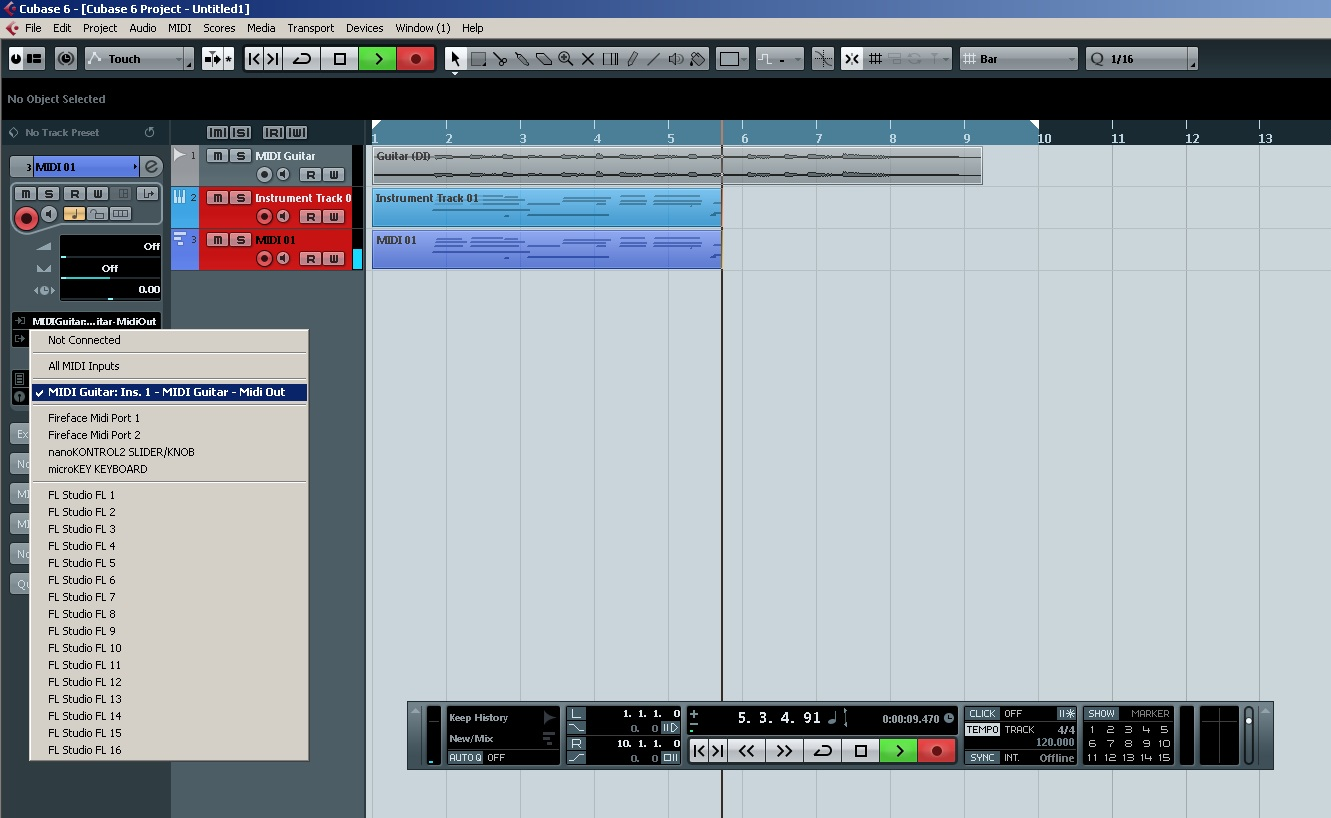
Task: Go to previous marker in top toolbar
Action: tap(254, 59)
